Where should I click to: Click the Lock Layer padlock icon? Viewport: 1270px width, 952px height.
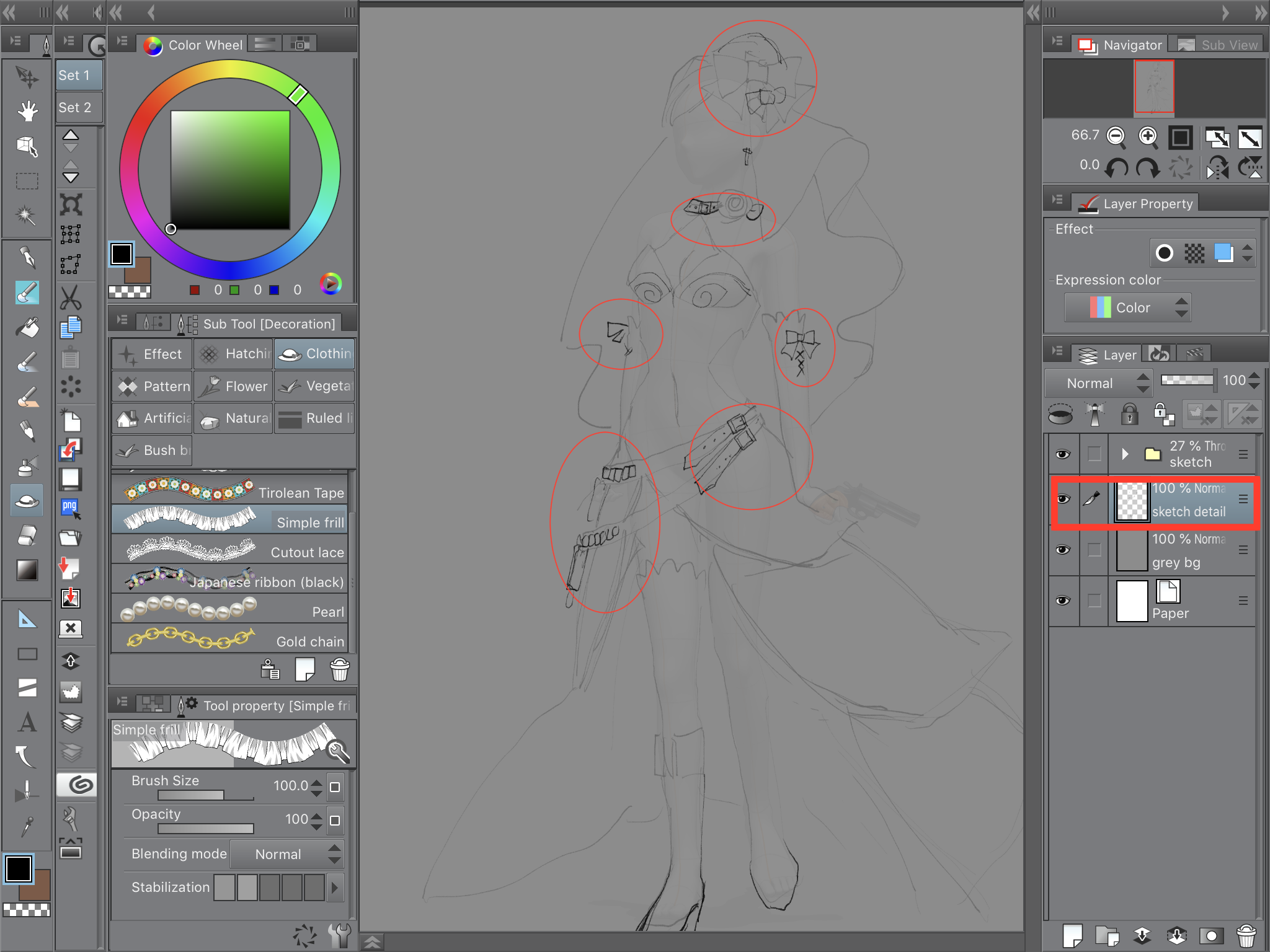pyautogui.click(x=1129, y=413)
